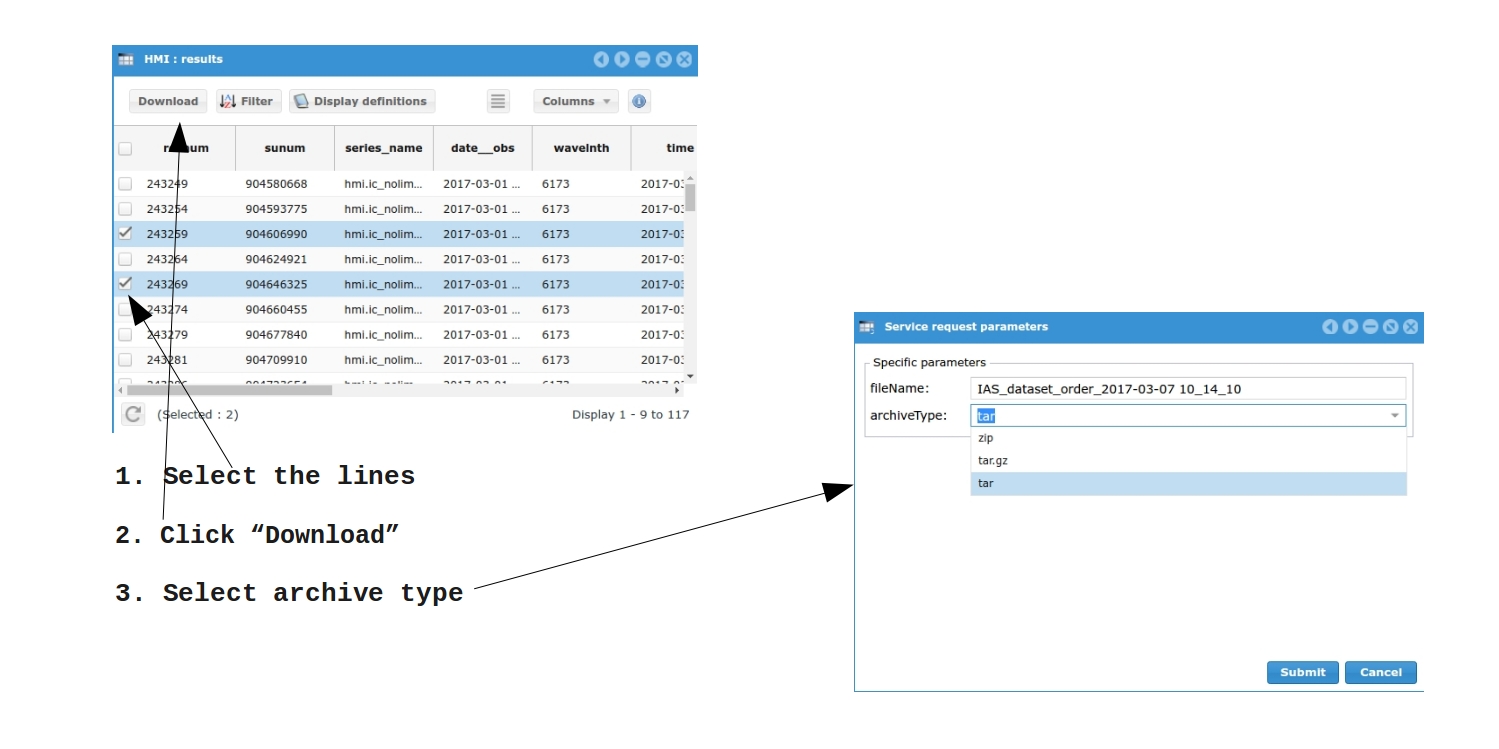Image resolution: width=1499 pixels, height=749 pixels.
Task: Click the blue info icon
Action: click(x=639, y=101)
